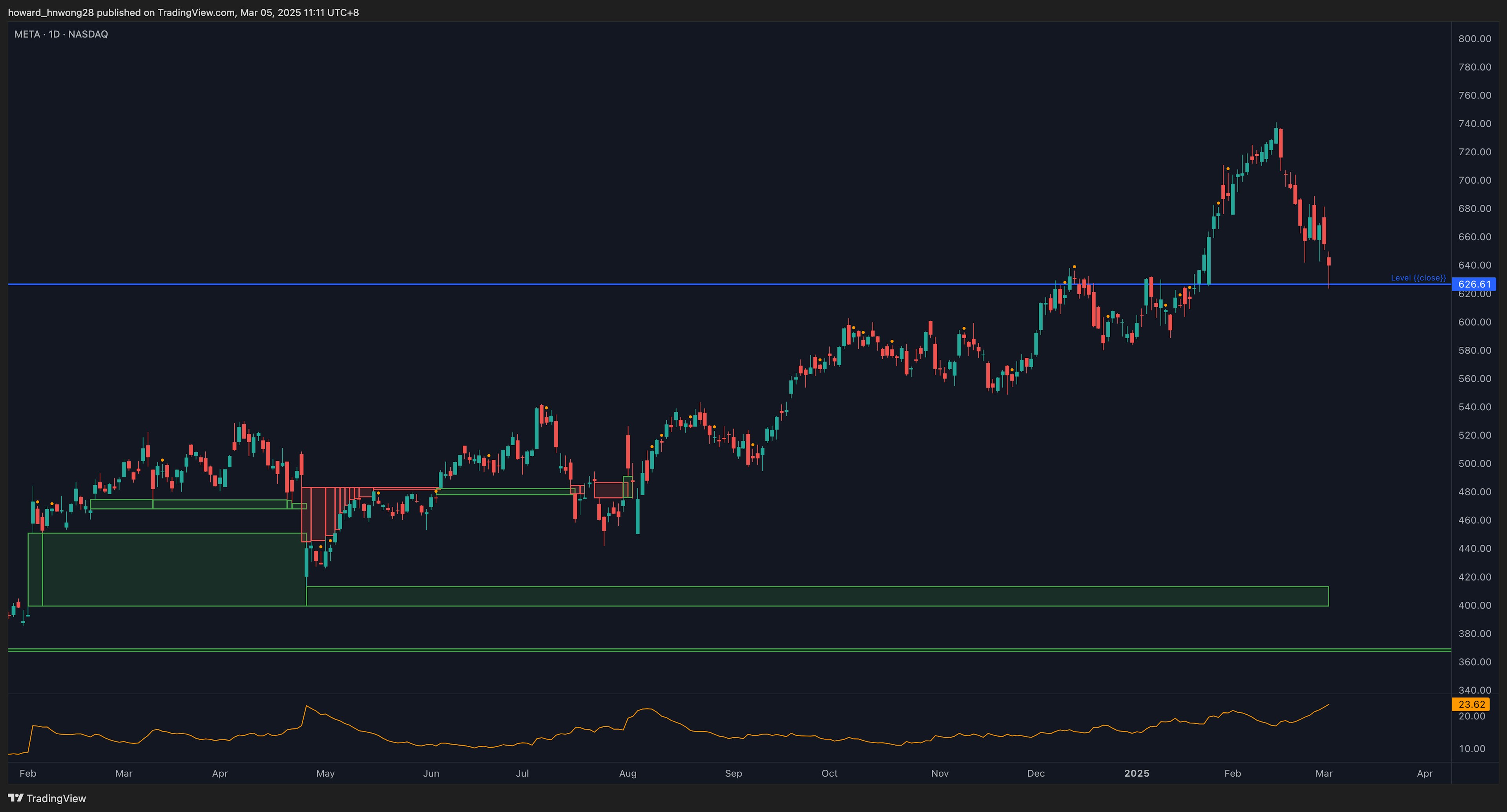This screenshot has width=1507, height=812.
Task: Click the Oct label on time axis
Action: pyautogui.click(x=830, y=774)
